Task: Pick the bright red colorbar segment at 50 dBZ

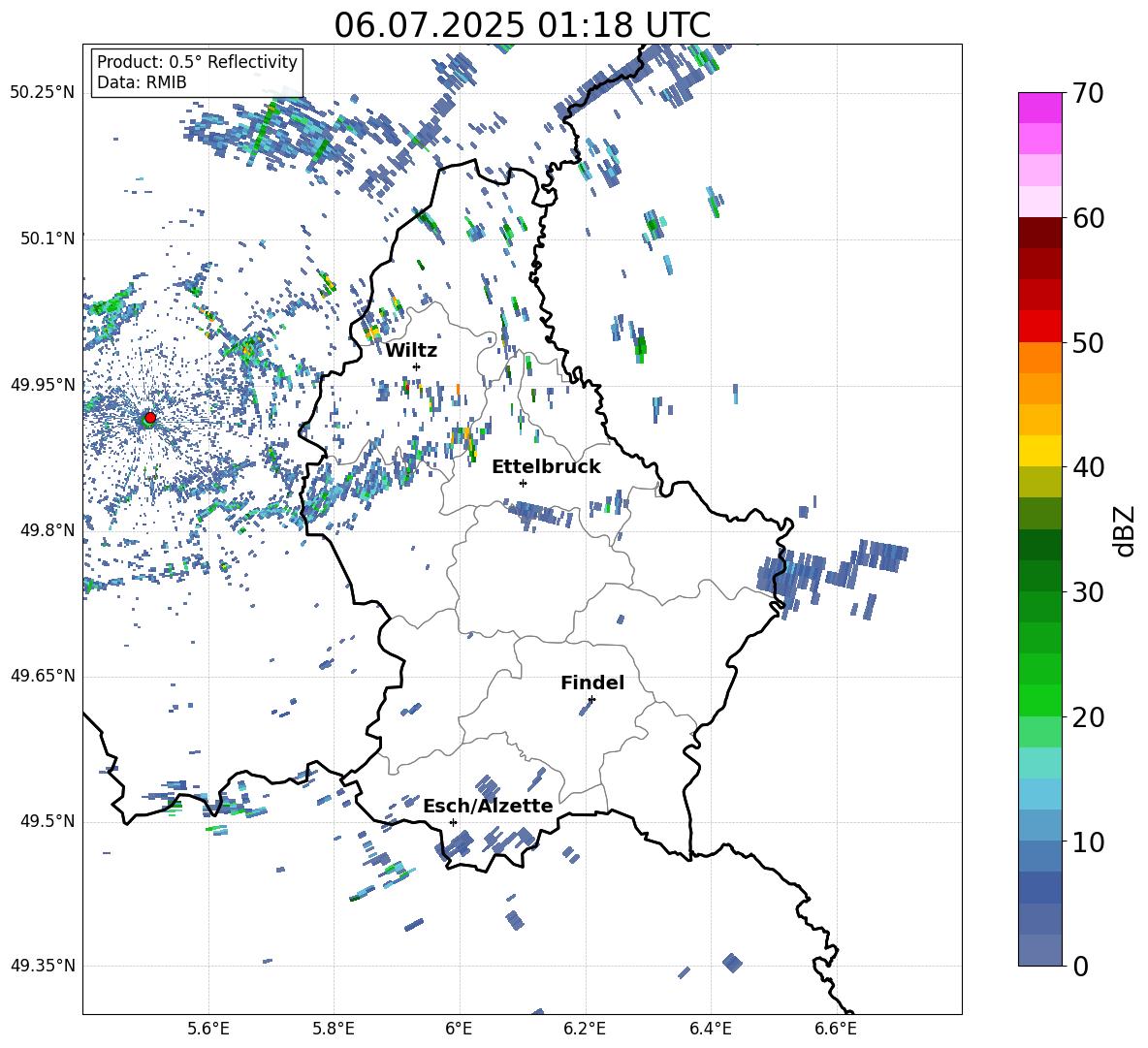Action: click(1040, 327)
